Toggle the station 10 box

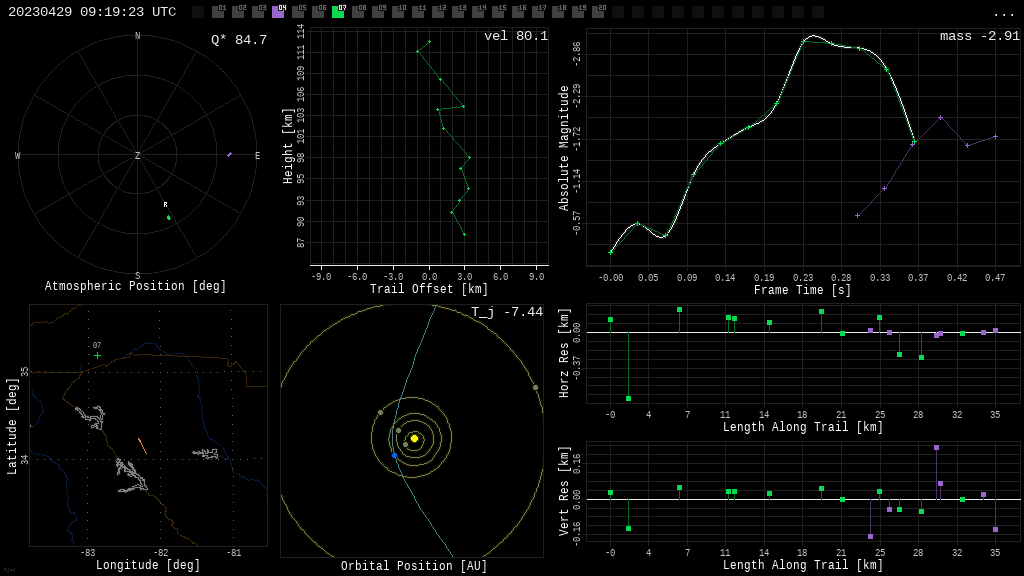(398, 12)
